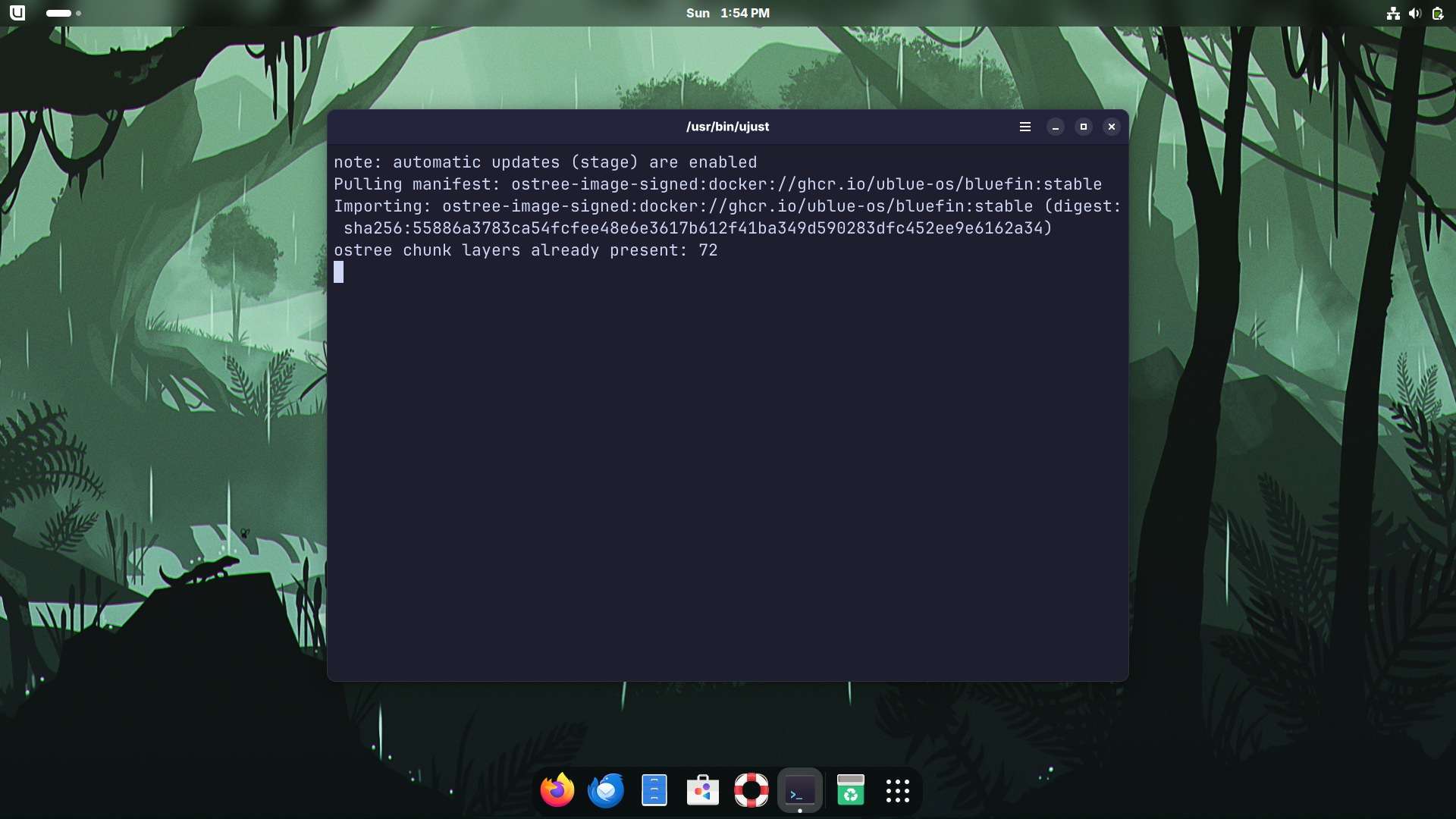Open the green recycle Trash dock icon
Viewport: 1456px width, 819px height.
(851, 790)
